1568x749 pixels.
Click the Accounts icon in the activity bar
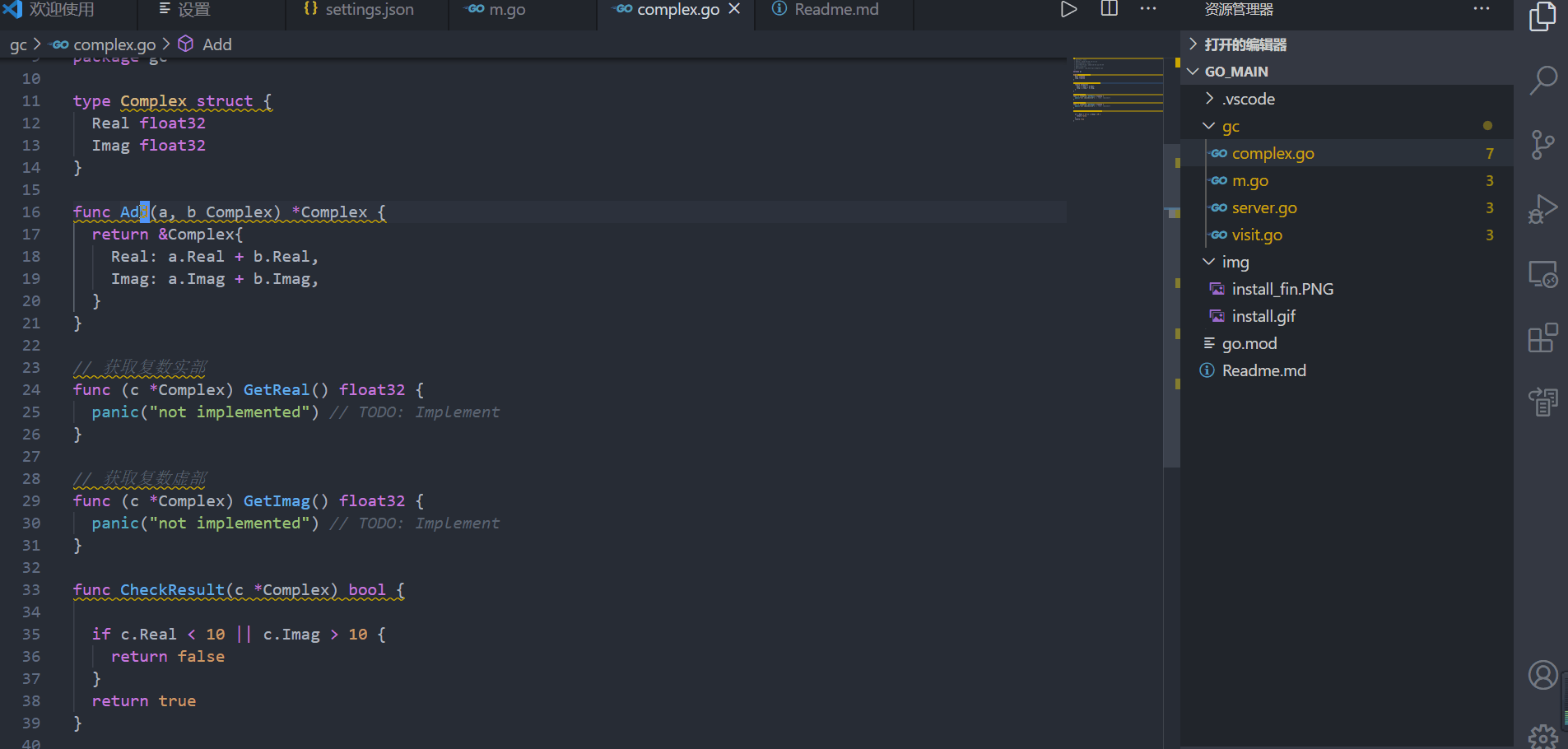pyautogui.click(x=1543, y=674)
